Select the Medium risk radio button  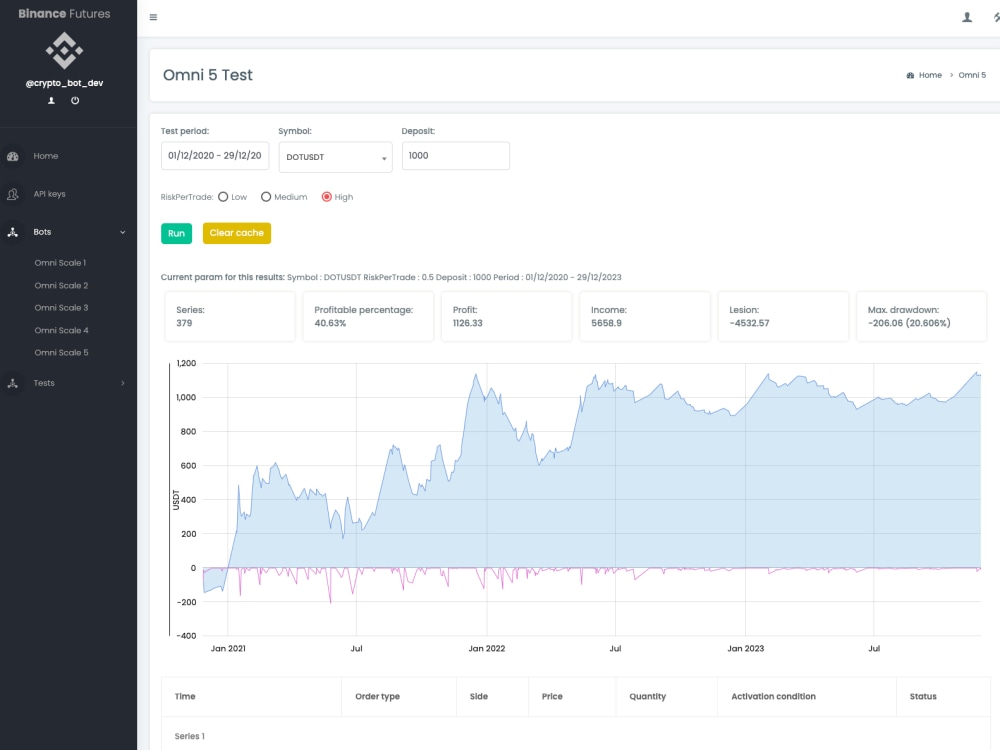266,197
